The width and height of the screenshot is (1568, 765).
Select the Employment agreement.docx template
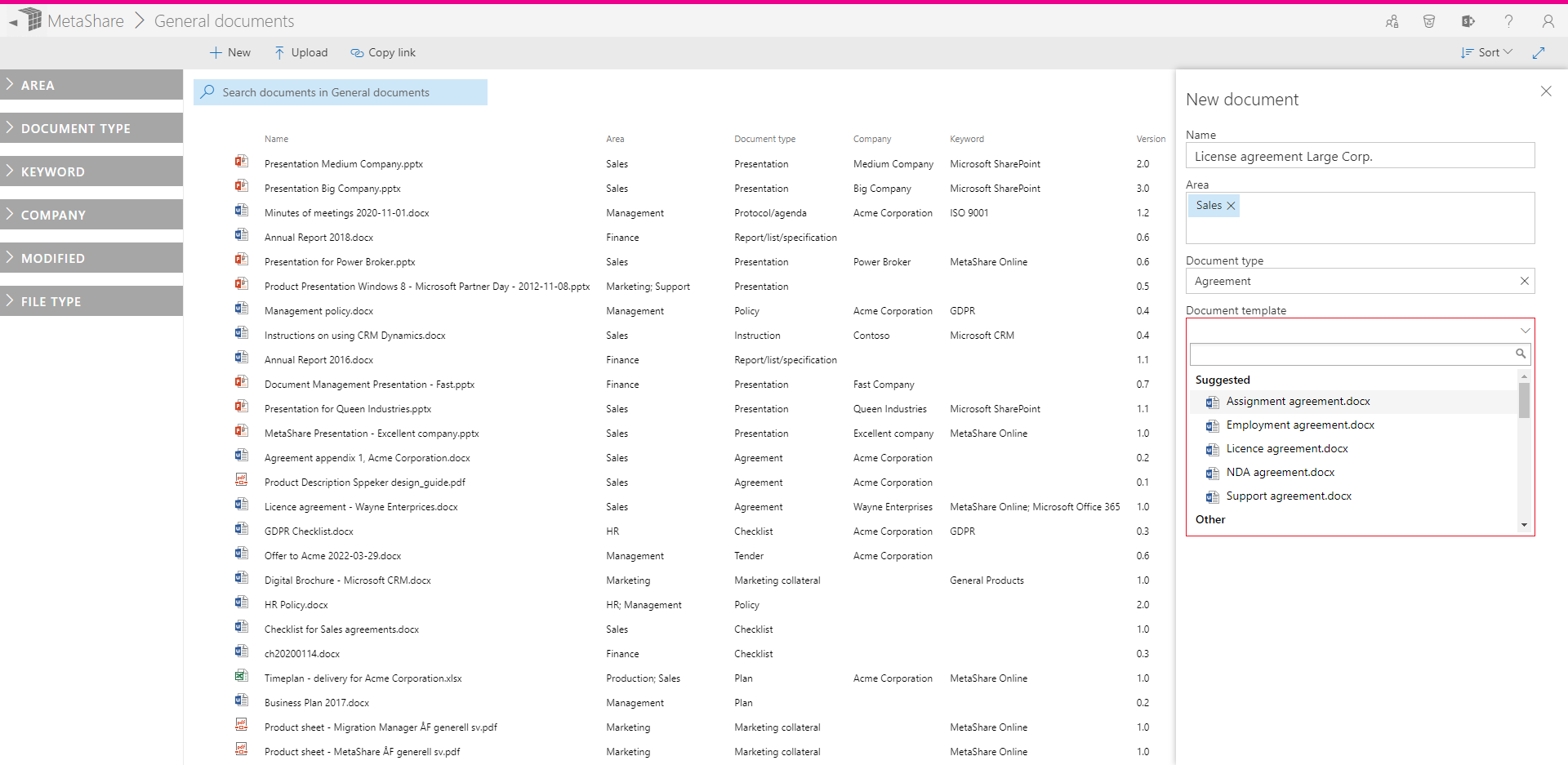coord(1300,425)
